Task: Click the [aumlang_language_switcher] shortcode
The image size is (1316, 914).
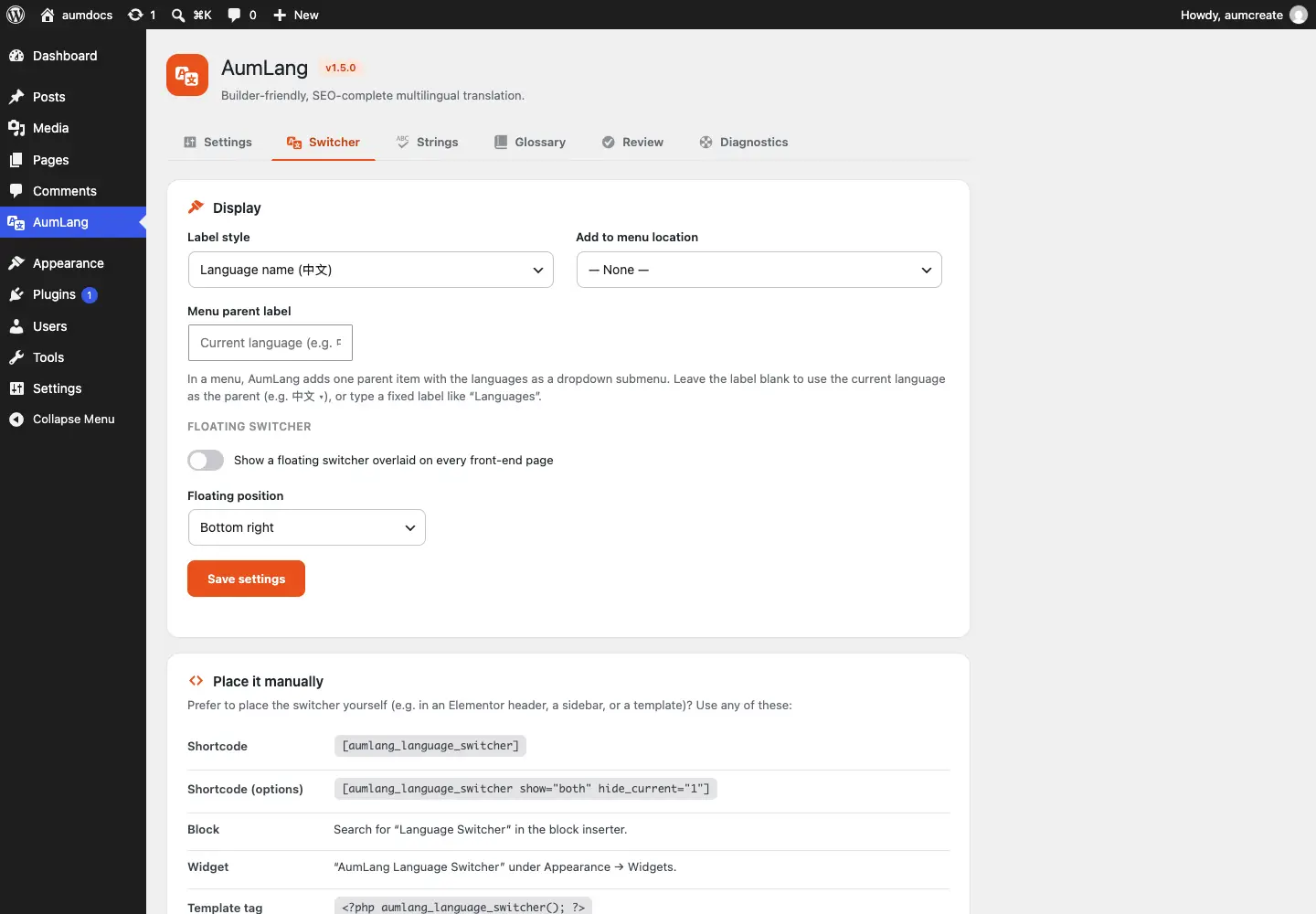Action: 430,746
